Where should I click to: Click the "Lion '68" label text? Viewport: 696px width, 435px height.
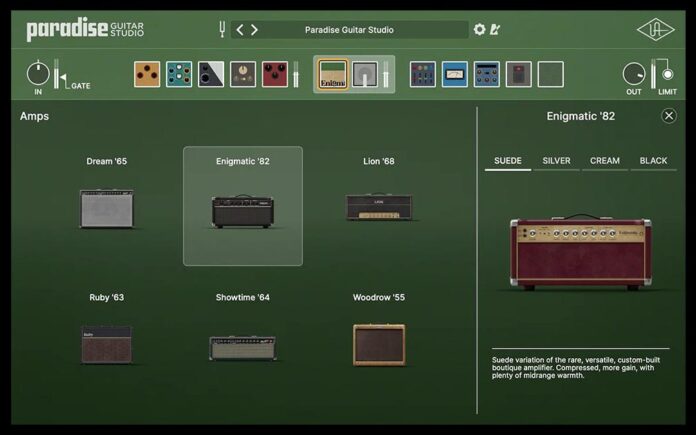(379, 161)
